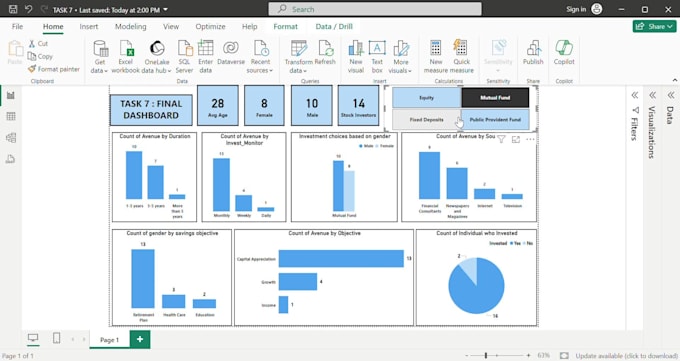680x361 pixels.
Task: Select the Public Provident Fund slicer option
Action: [495, 119]
